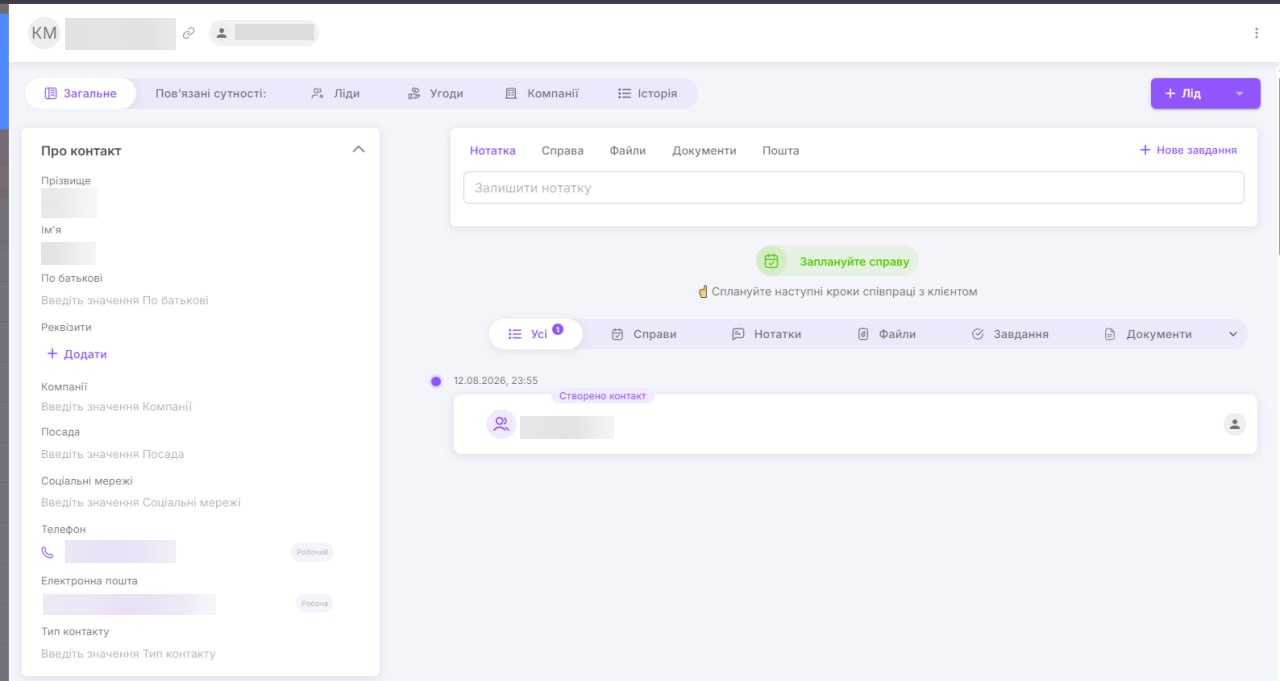Click the link icon beside contact name
Image resolution: width=1280 pixels, height=681 pixels.
pos(189,33)
